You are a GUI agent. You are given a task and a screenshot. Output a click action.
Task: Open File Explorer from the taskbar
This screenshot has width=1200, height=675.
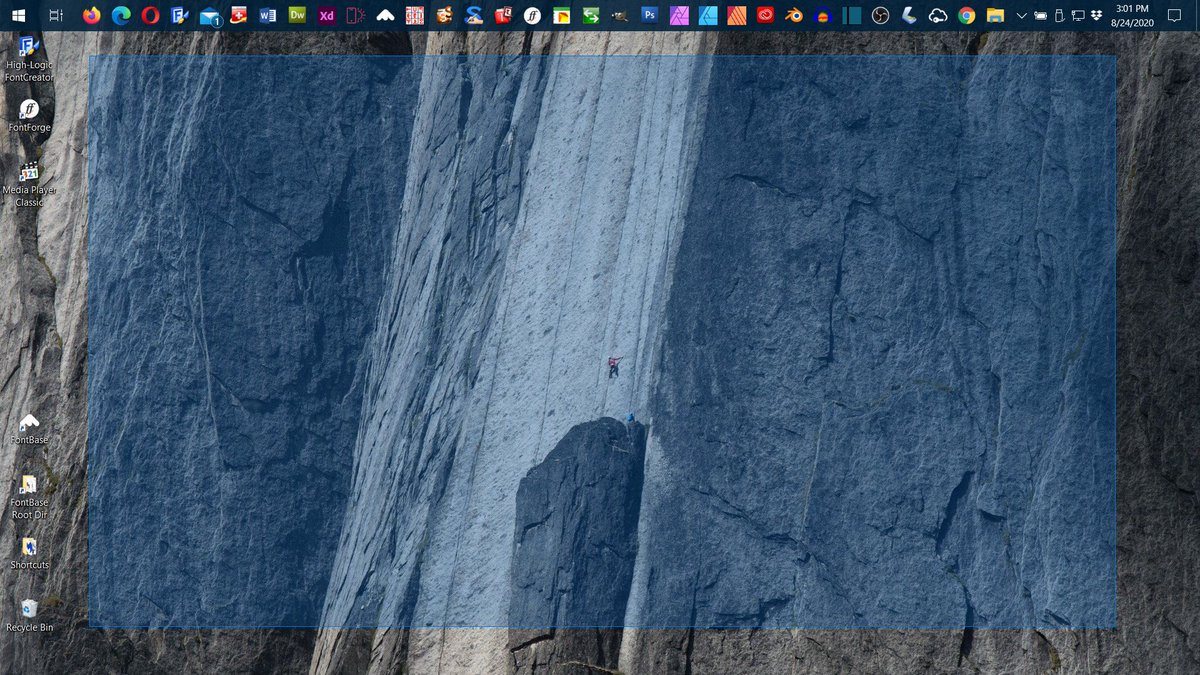tap(995, 15)
